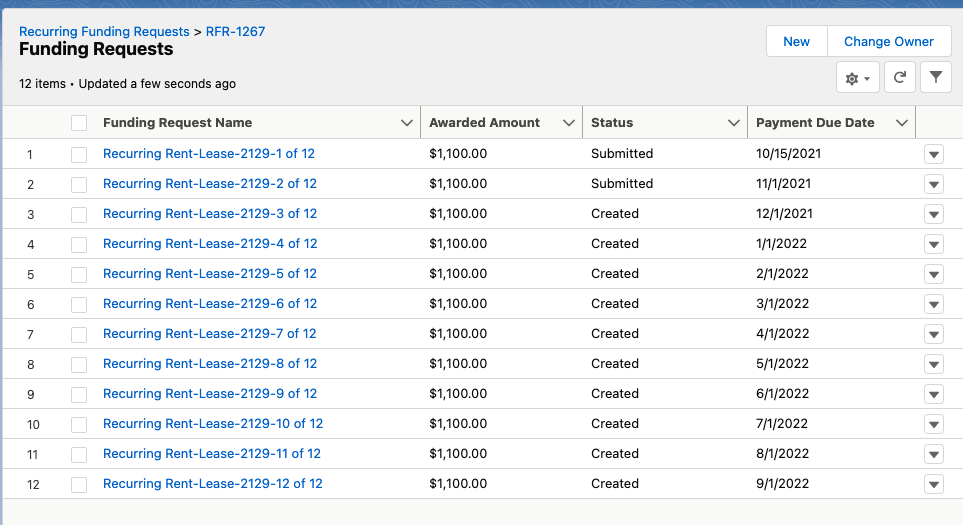This screenshot has height=525, width=963.
Task: Refresh the Funding Requests list
Action: tap(900, 78)
